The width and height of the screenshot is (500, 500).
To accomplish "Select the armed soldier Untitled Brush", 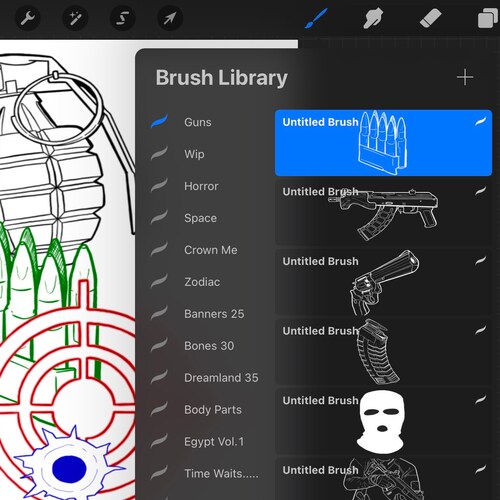I will click(383, 479).
